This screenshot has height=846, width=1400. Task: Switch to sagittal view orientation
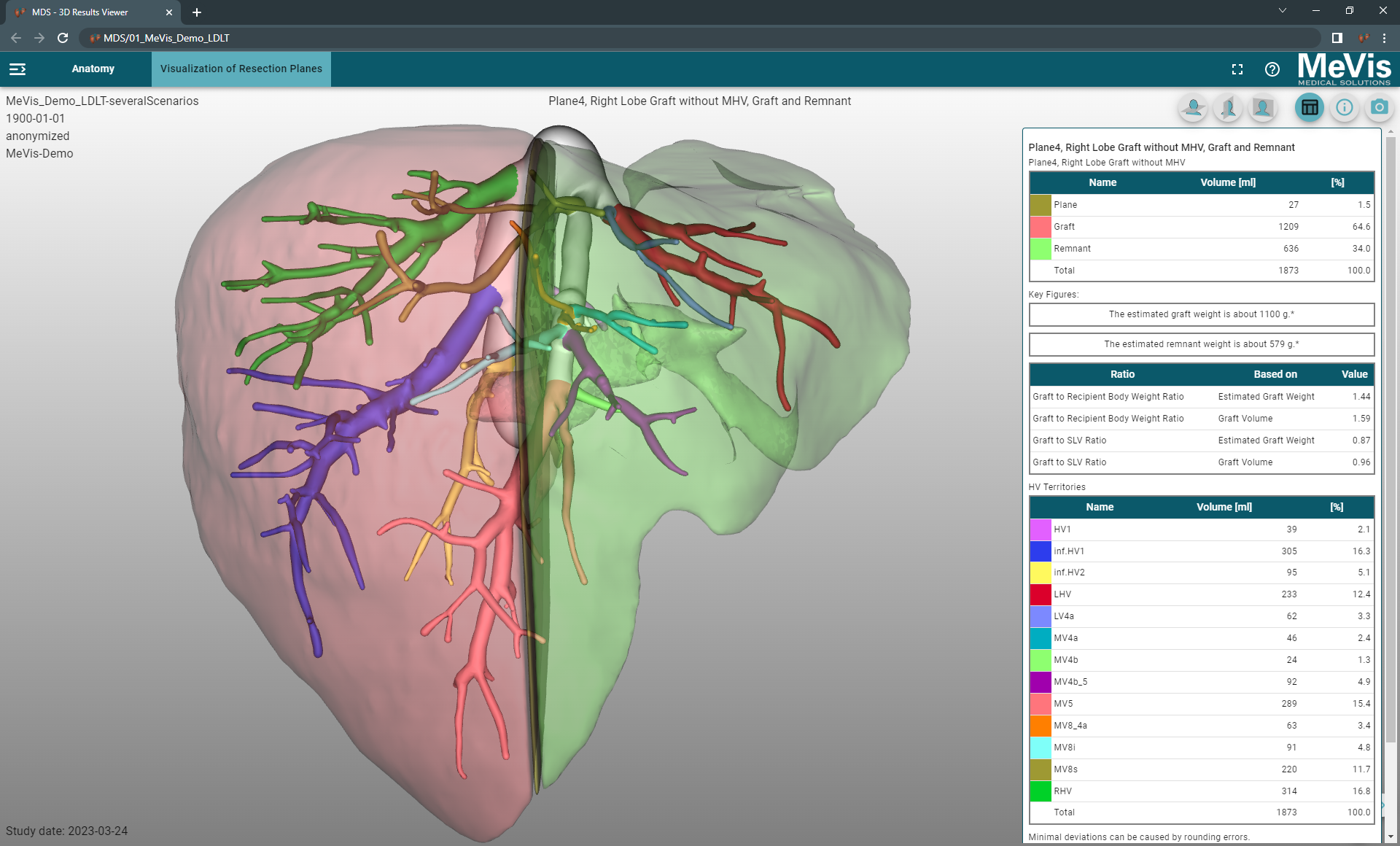pyautogui.click(x=1229, y=108)
